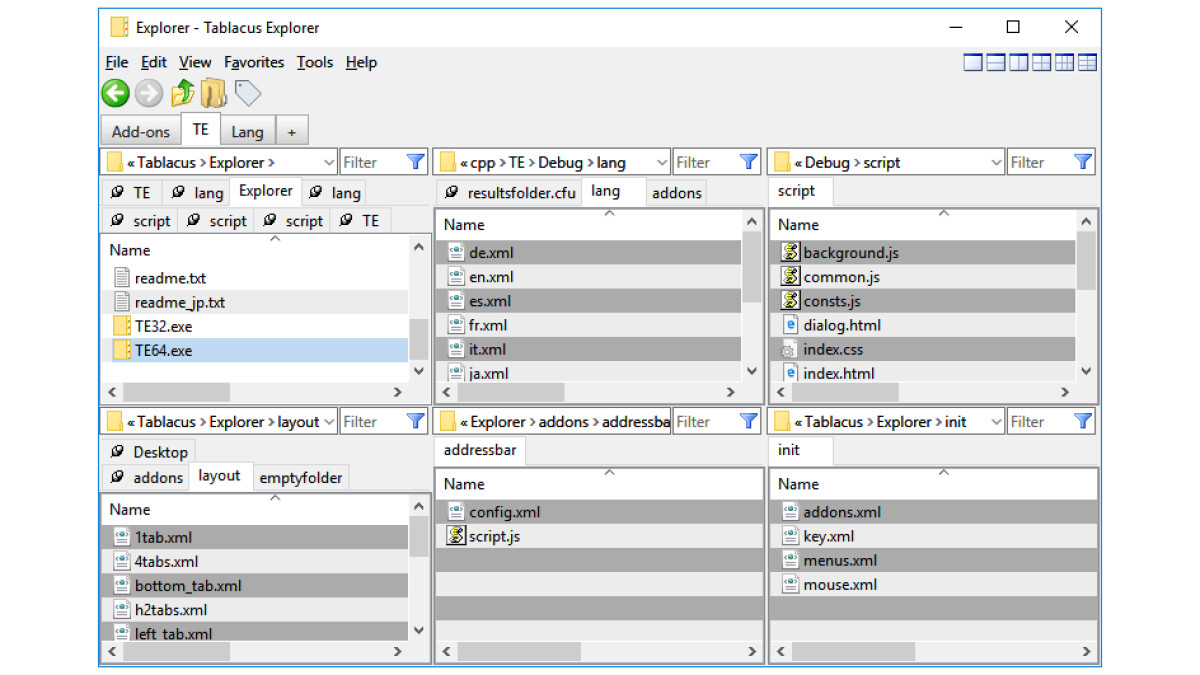The width and height of the screenshot is (1200, 675).
Task: Open the Tablacus Explorer path dropdown arrow
Action: point(330,161)
